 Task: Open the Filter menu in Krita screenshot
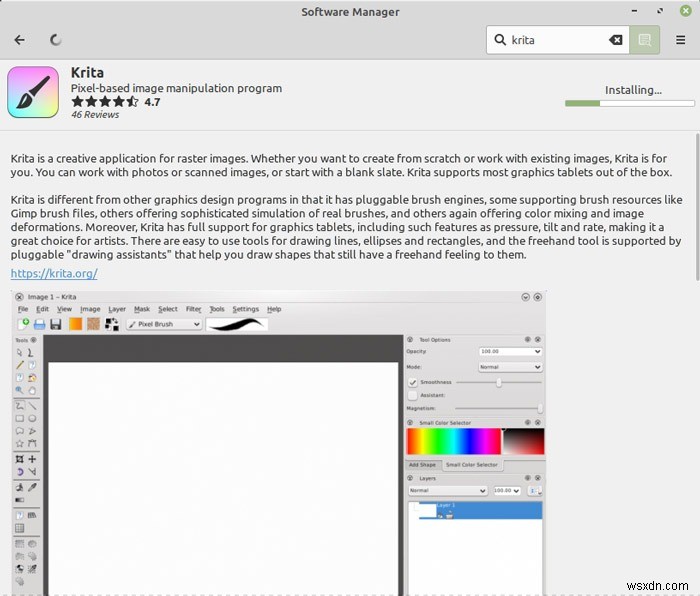click(193, 309)
